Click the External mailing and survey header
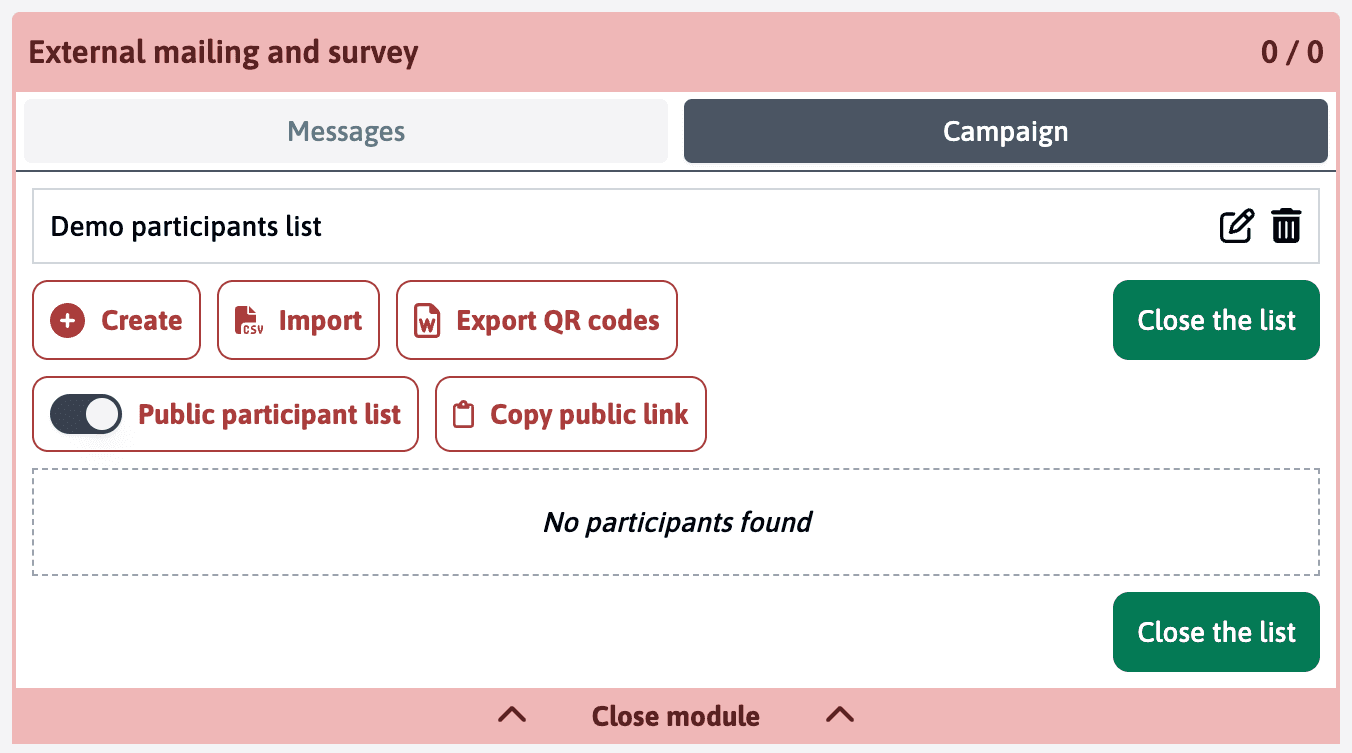 223,52
